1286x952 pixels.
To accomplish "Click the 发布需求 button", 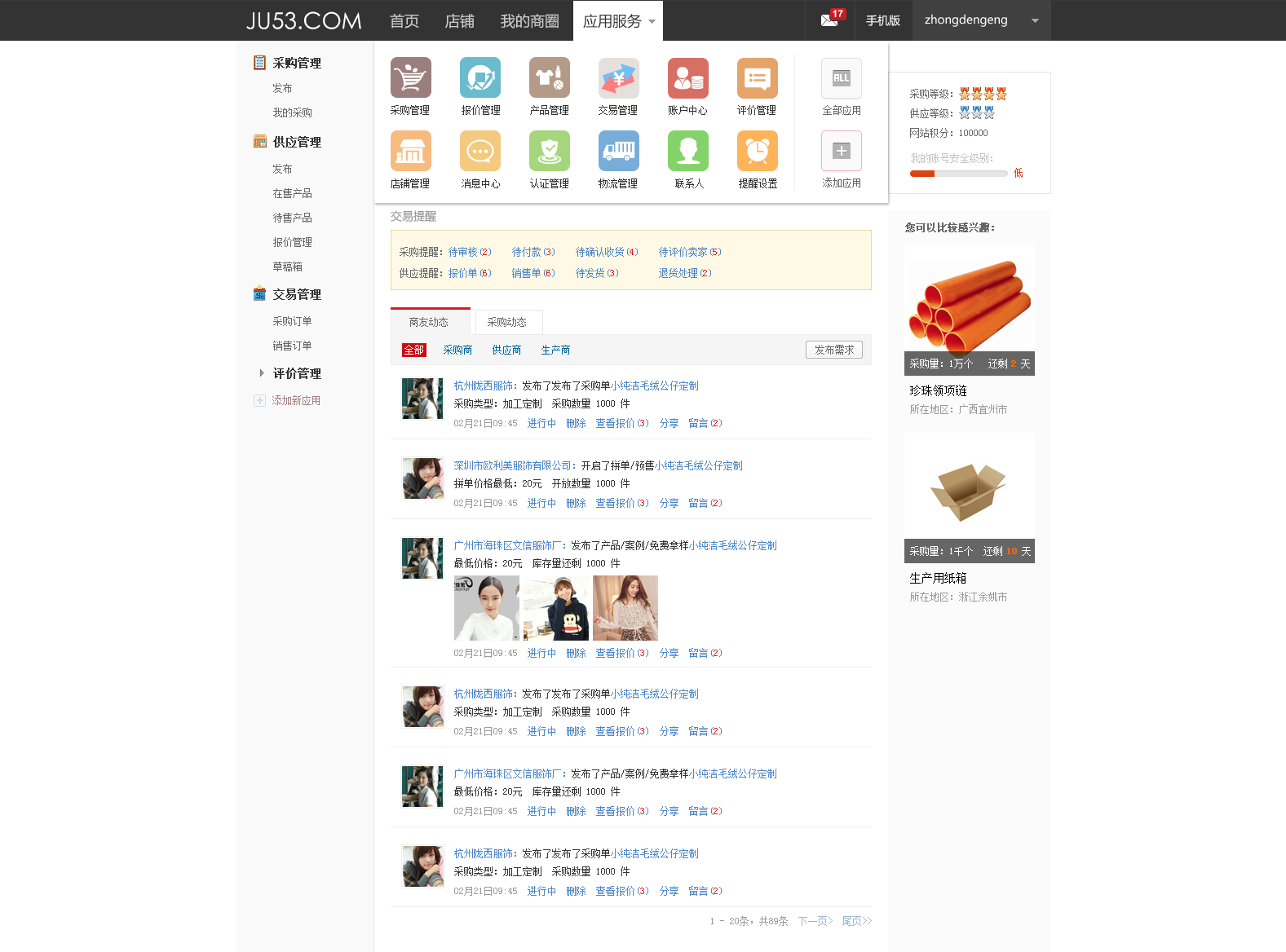I will (833, 350).
